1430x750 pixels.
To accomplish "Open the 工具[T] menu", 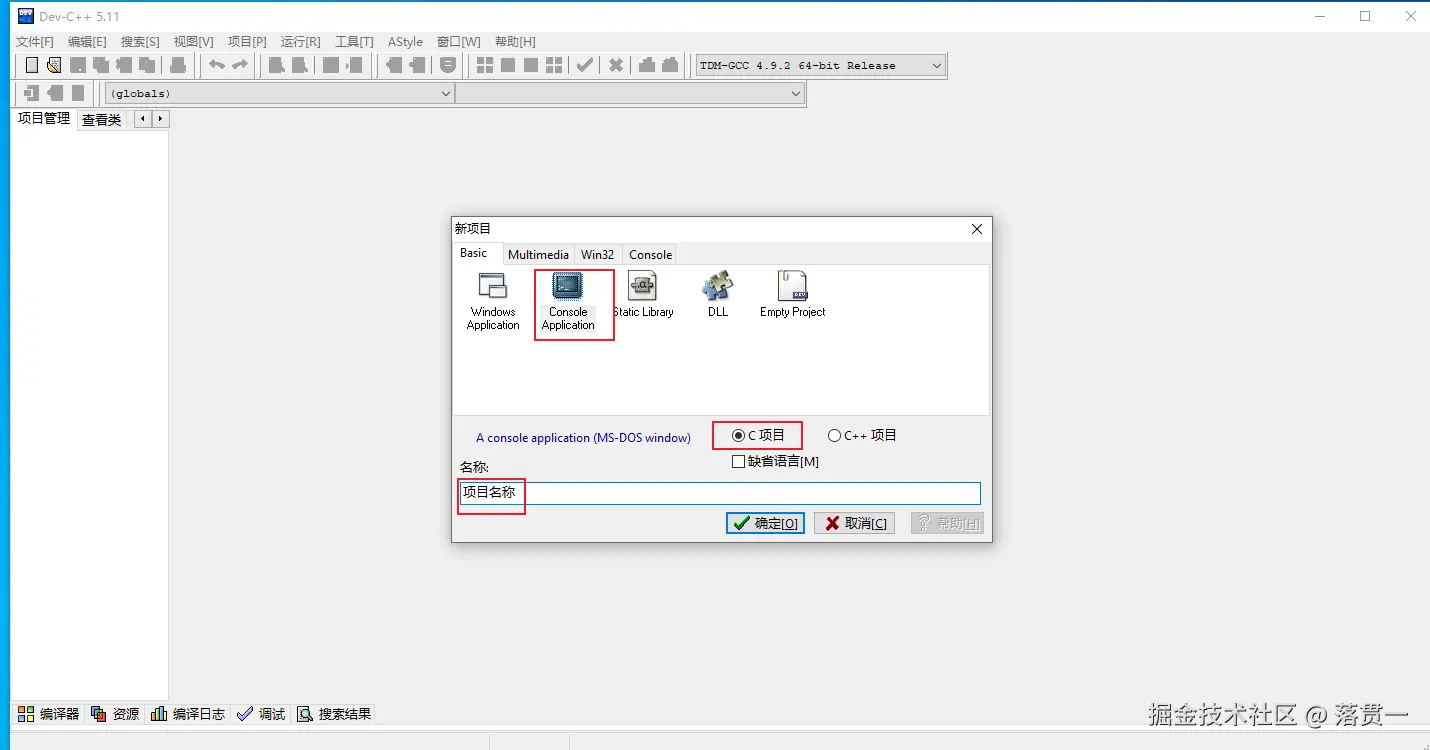I will [x=354, y=41].
